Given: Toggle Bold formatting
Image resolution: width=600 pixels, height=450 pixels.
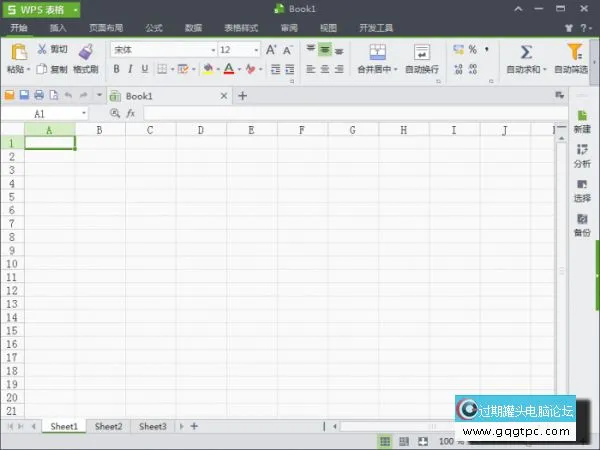Looking at the screenshot, I should click(116, 69).
